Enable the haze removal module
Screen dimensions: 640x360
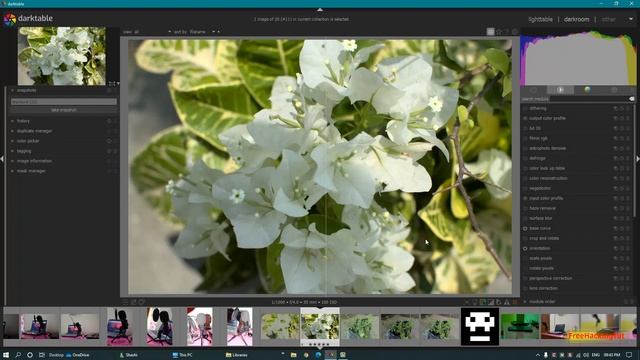(525, 208)
